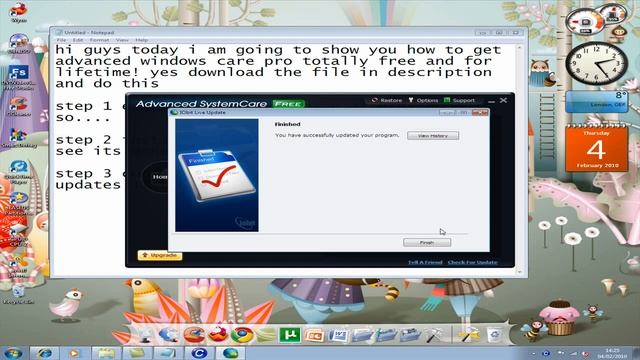Open Support in Advanced SystemCare title bar

tap(459, 100)
